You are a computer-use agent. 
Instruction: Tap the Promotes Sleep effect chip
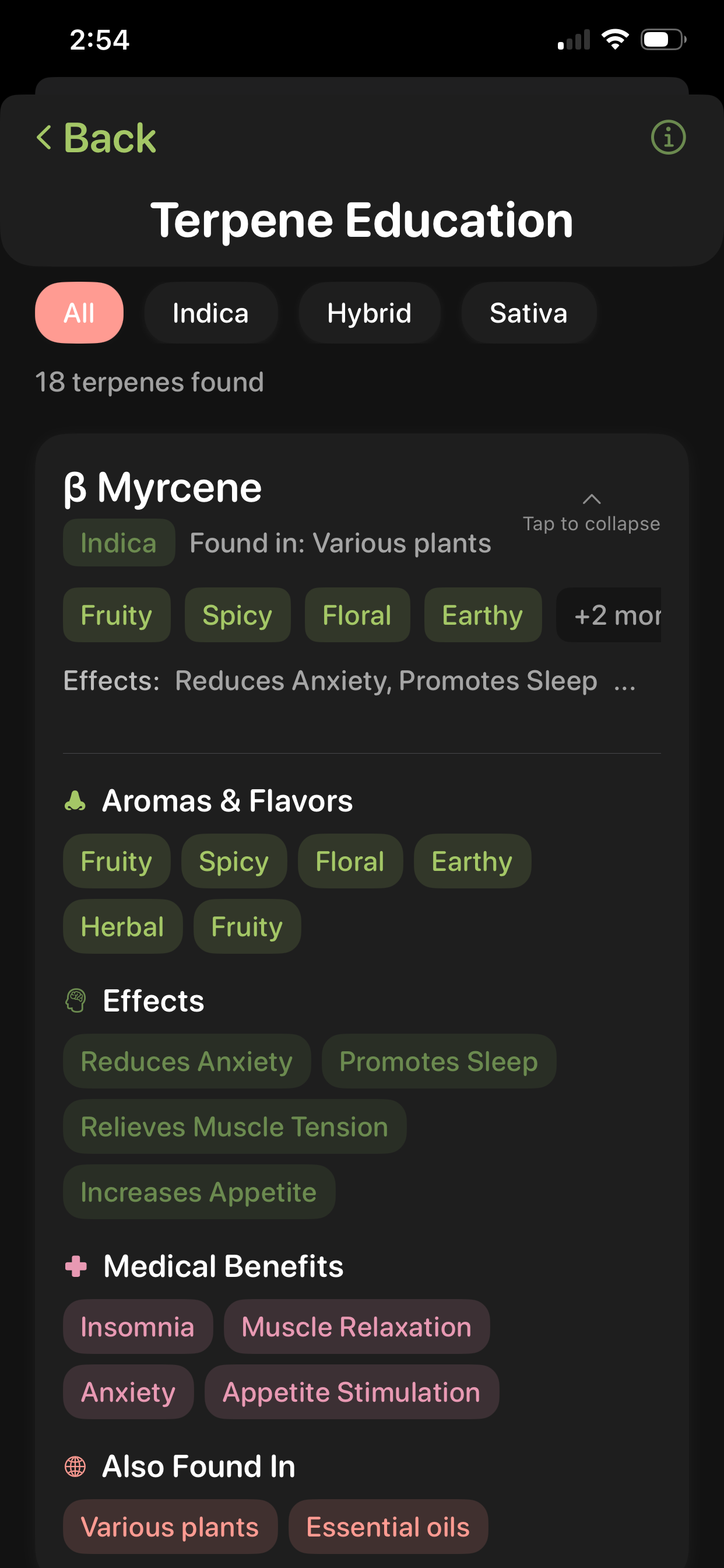(x=438, y=1061)
